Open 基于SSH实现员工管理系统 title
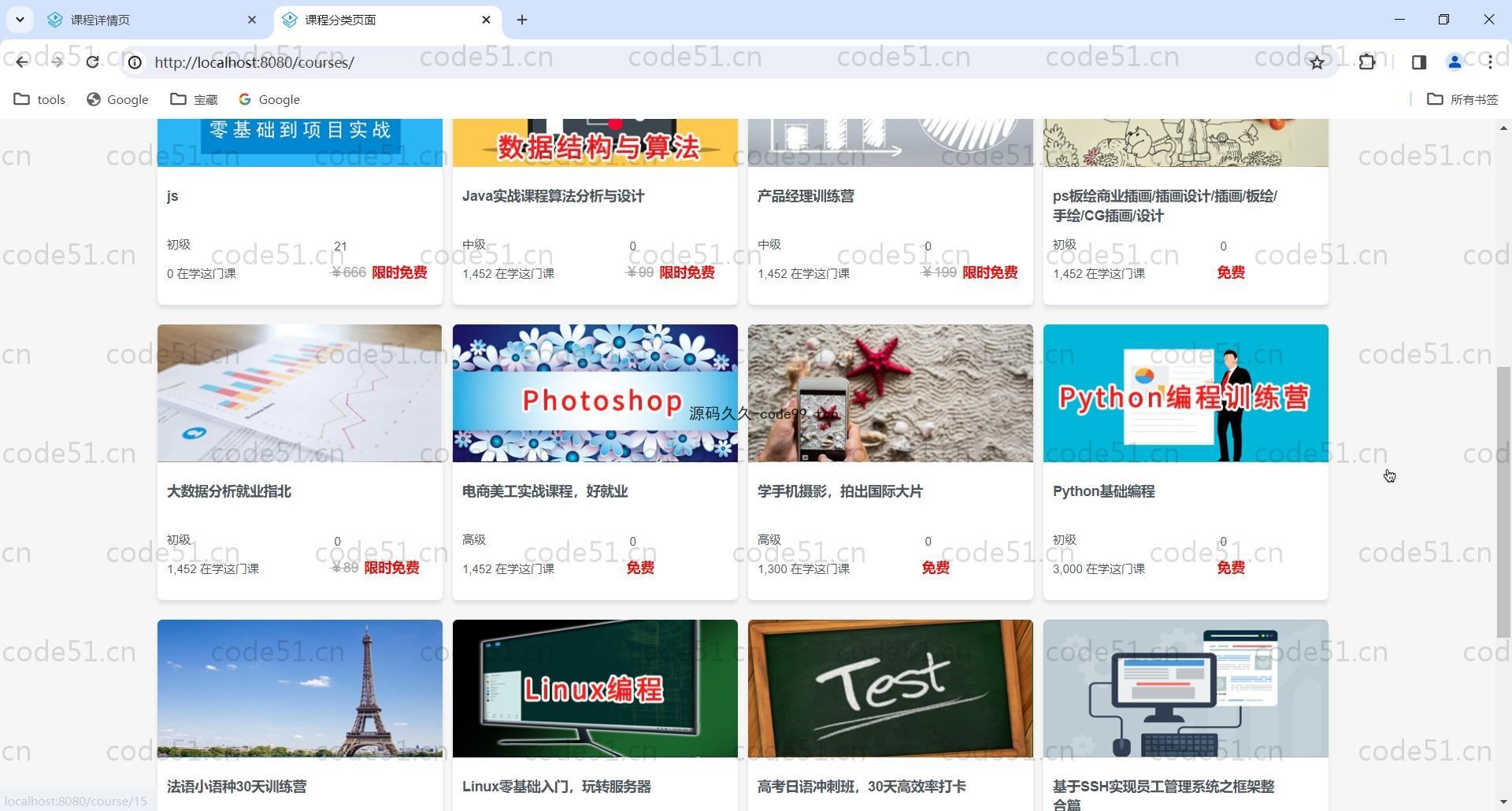The width and height of the screenshot is (1512, 811). (1163, 794)
